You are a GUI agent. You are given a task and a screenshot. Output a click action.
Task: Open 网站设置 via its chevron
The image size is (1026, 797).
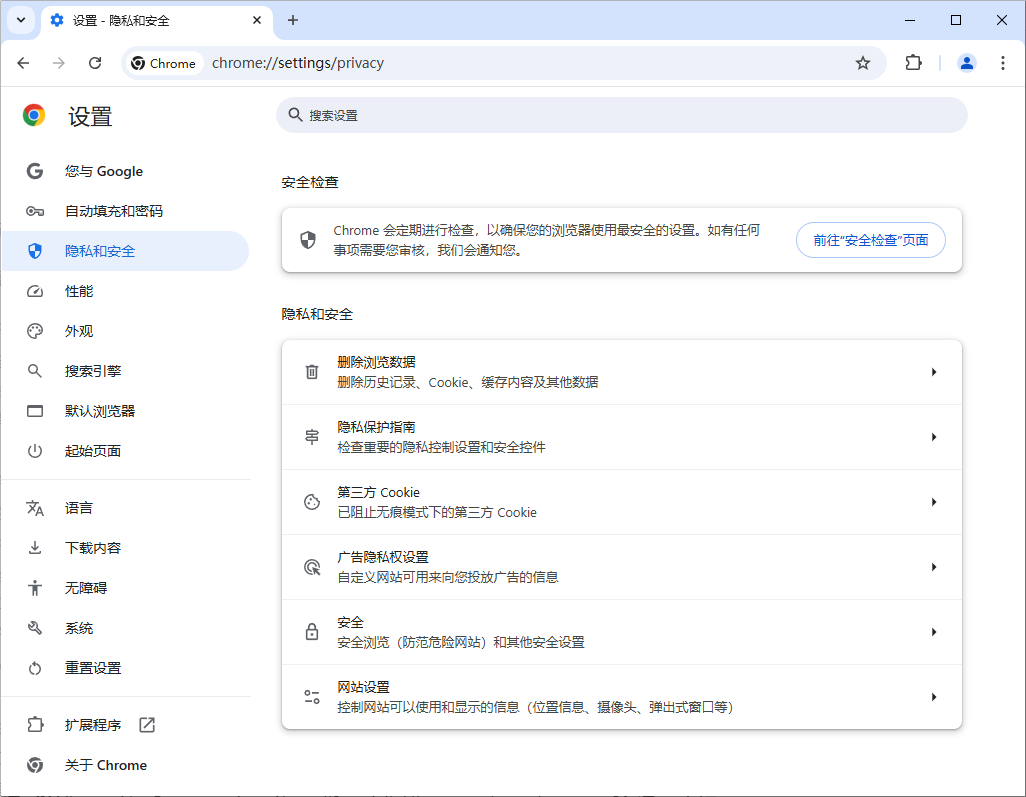935,696
